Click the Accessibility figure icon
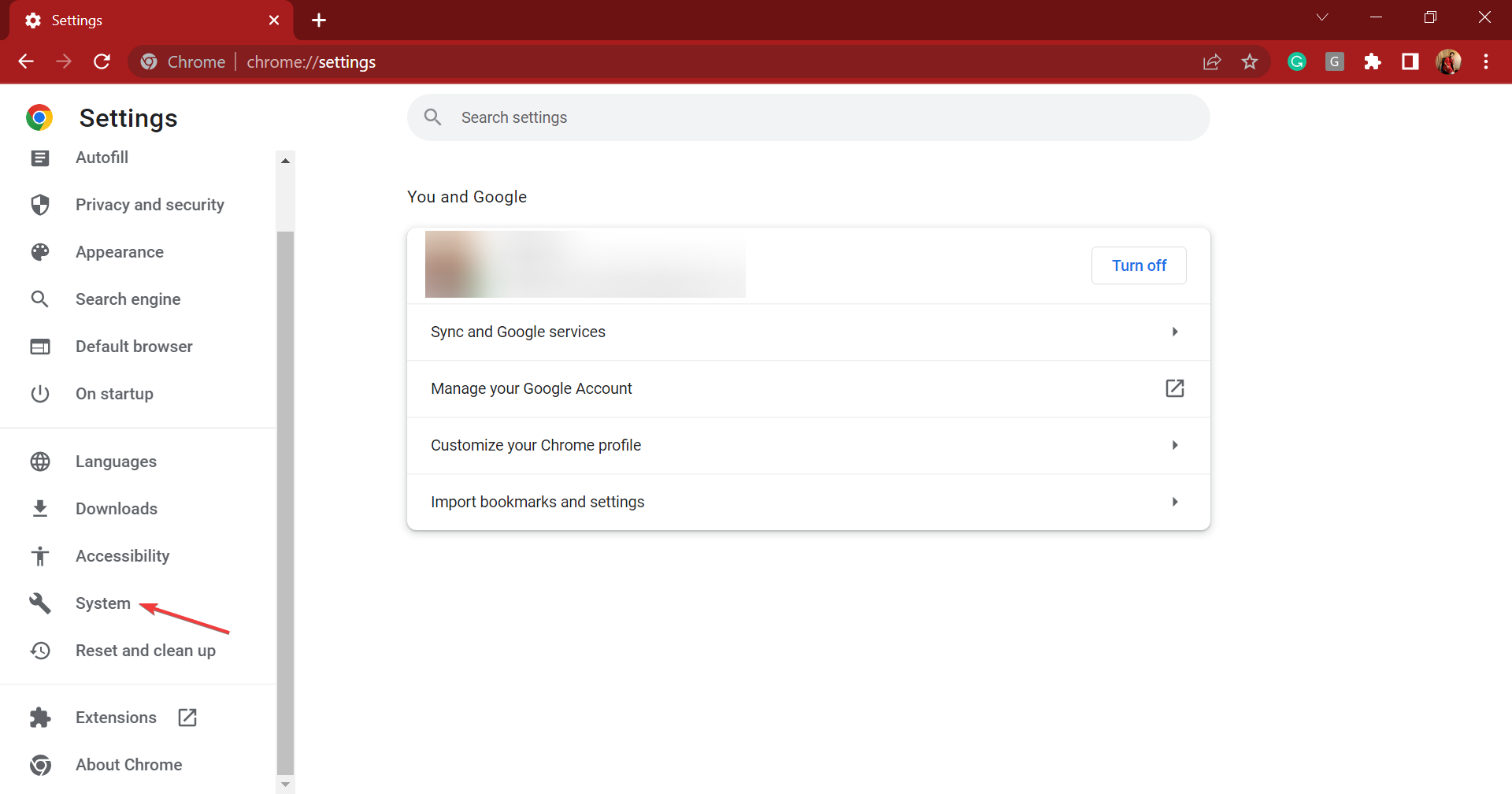Screen dimensions: 1512x794 point(40,556)
